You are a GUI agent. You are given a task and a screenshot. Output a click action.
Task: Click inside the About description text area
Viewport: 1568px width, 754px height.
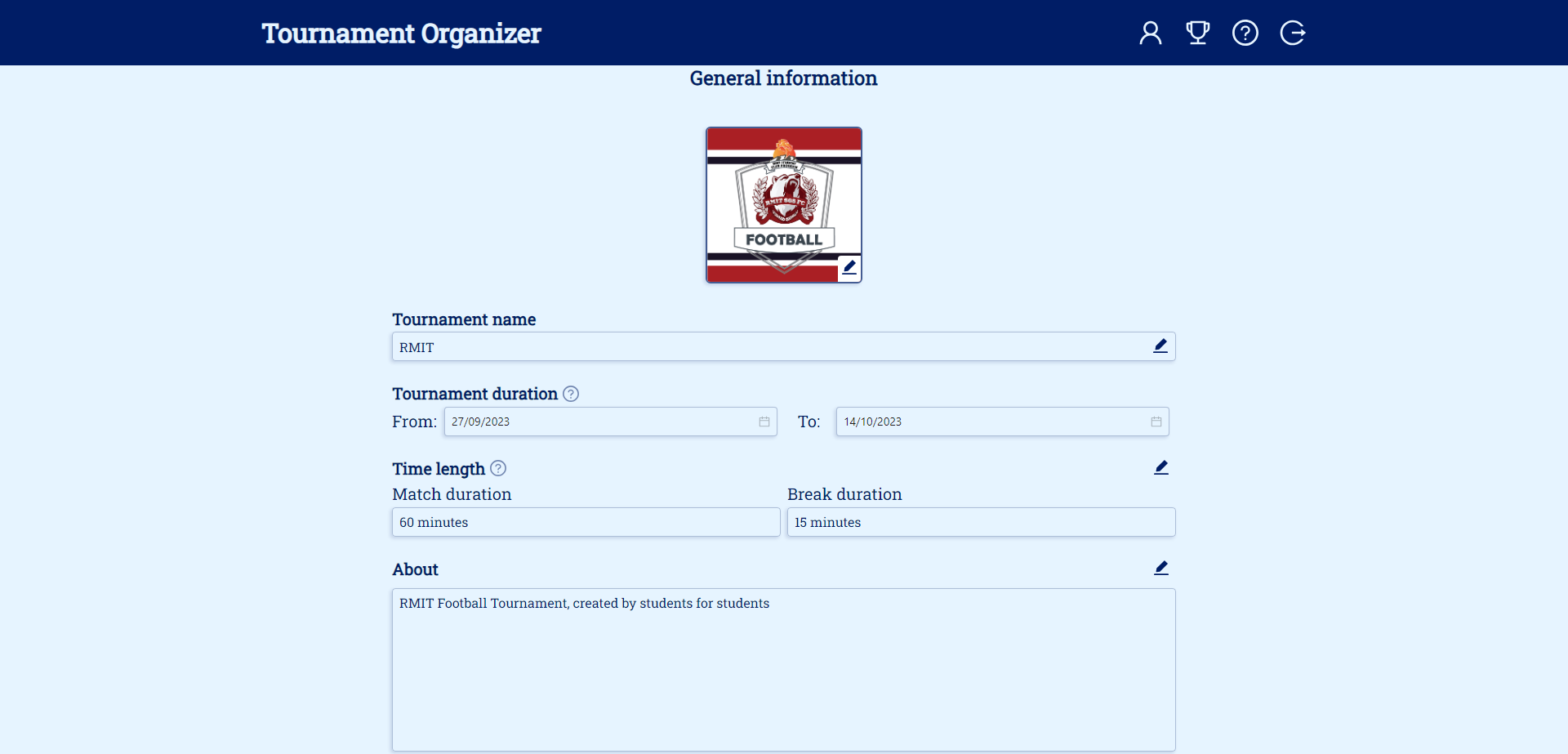tap(783, 670)
